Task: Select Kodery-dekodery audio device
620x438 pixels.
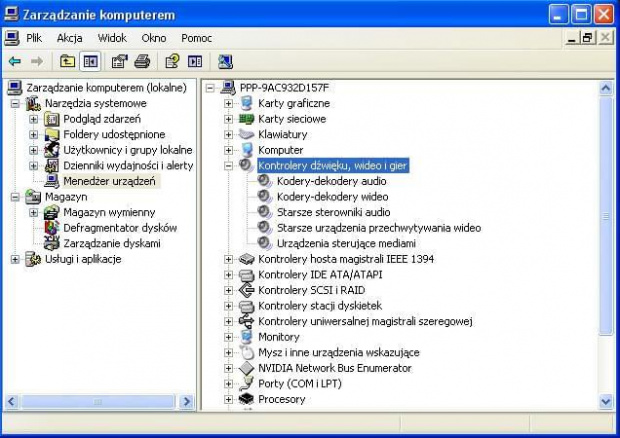Action: point(331,181)
